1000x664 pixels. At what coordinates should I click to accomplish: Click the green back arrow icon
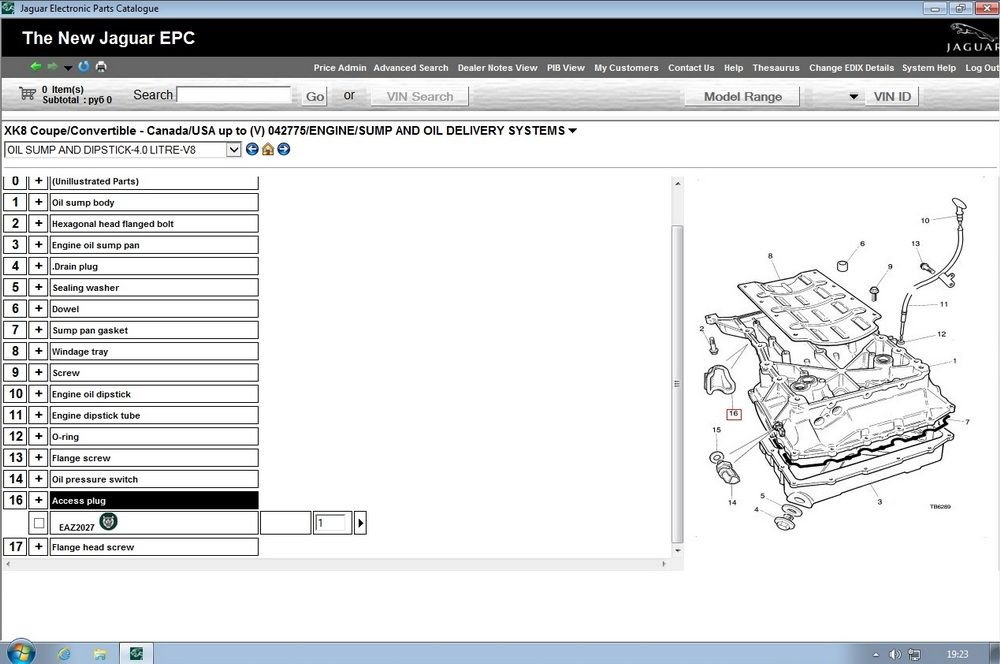[x=36, y=67]
